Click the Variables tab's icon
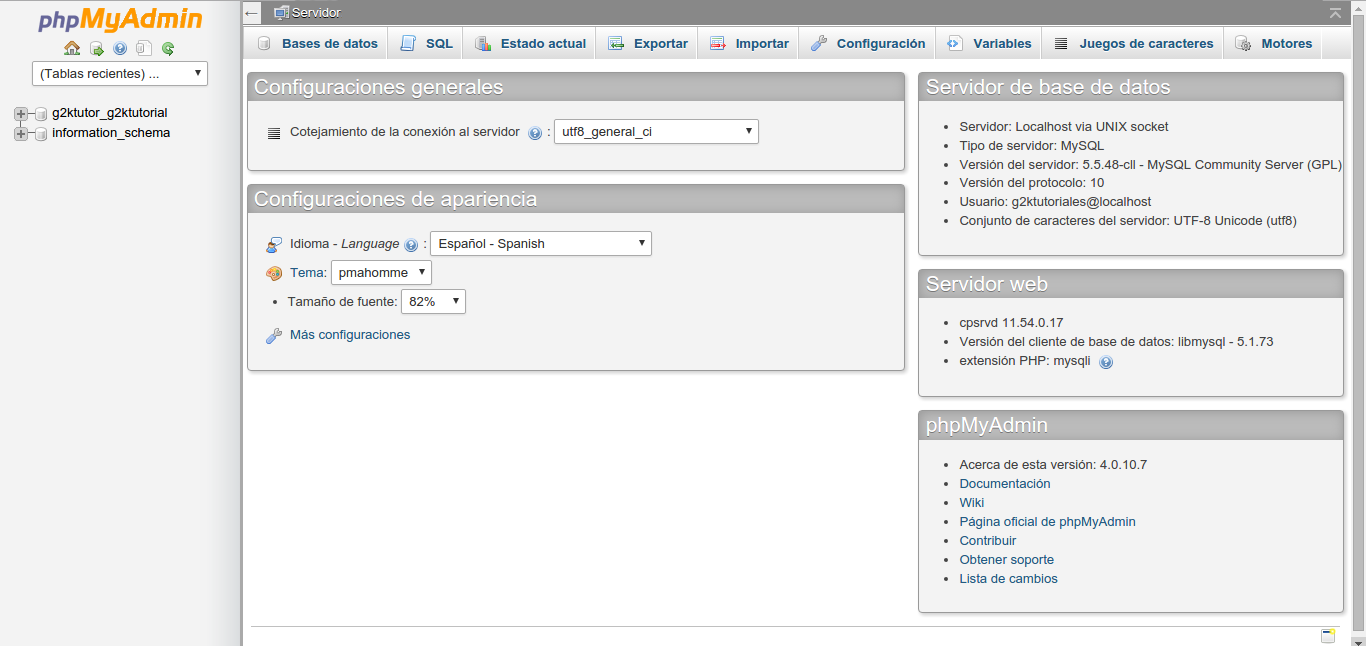1366x646 pixels. click(x=955, y=43)
